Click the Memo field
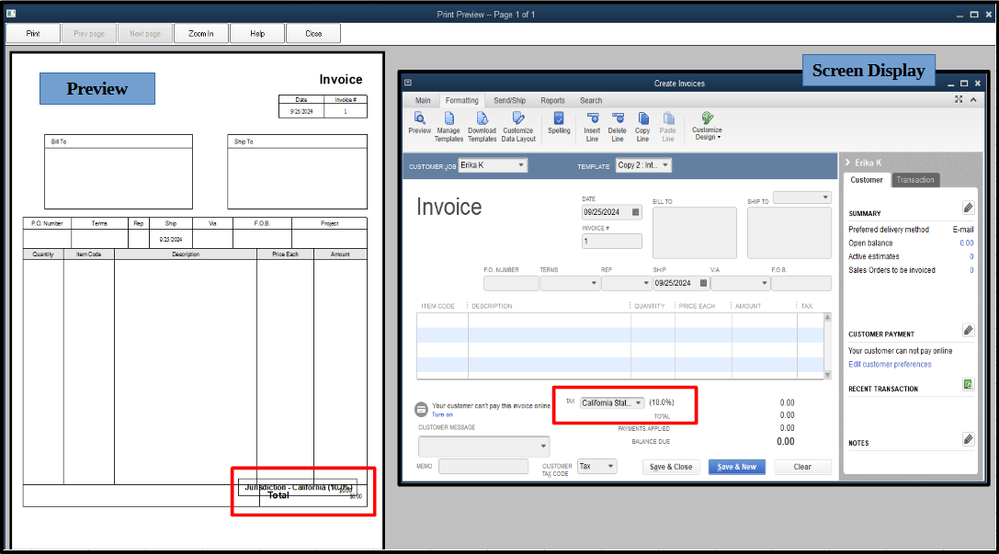 tap(483, 467)
